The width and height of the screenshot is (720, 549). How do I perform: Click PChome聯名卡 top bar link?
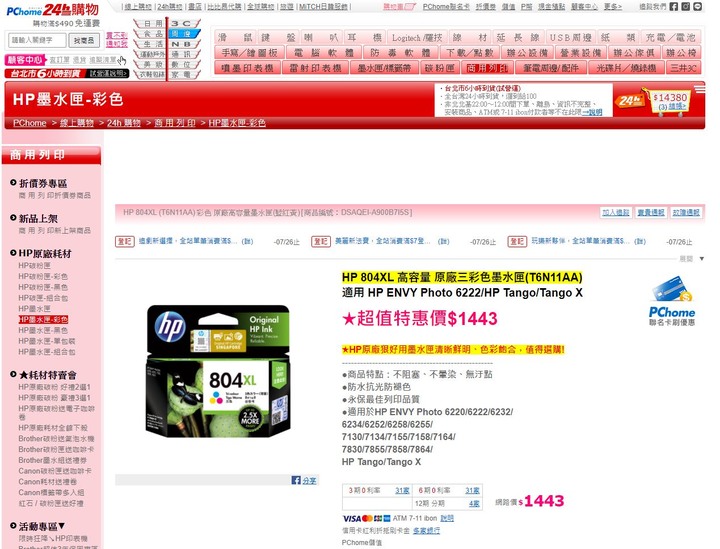coord(446,7)
